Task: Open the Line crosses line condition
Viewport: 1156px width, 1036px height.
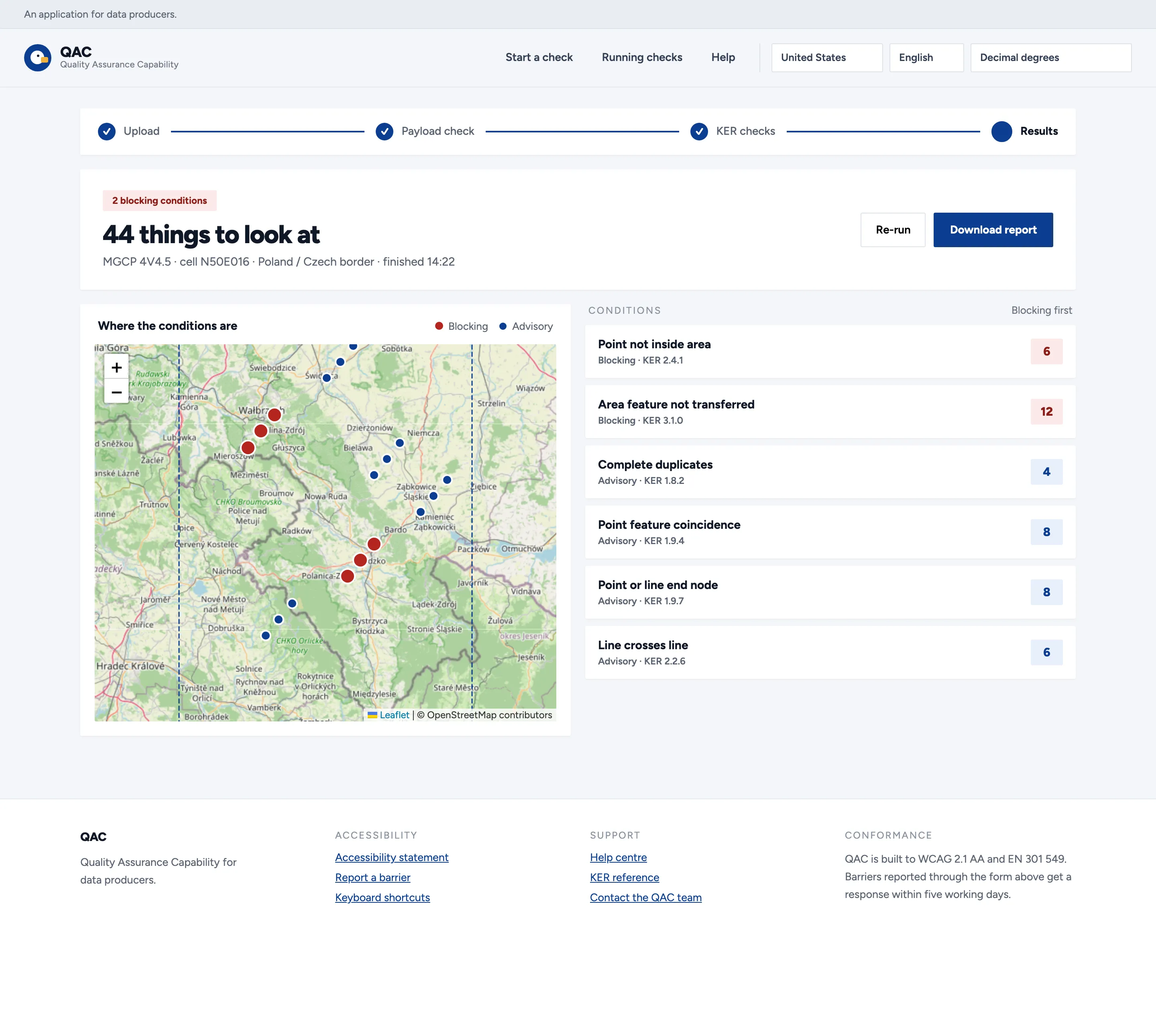Action: [830, 652]
